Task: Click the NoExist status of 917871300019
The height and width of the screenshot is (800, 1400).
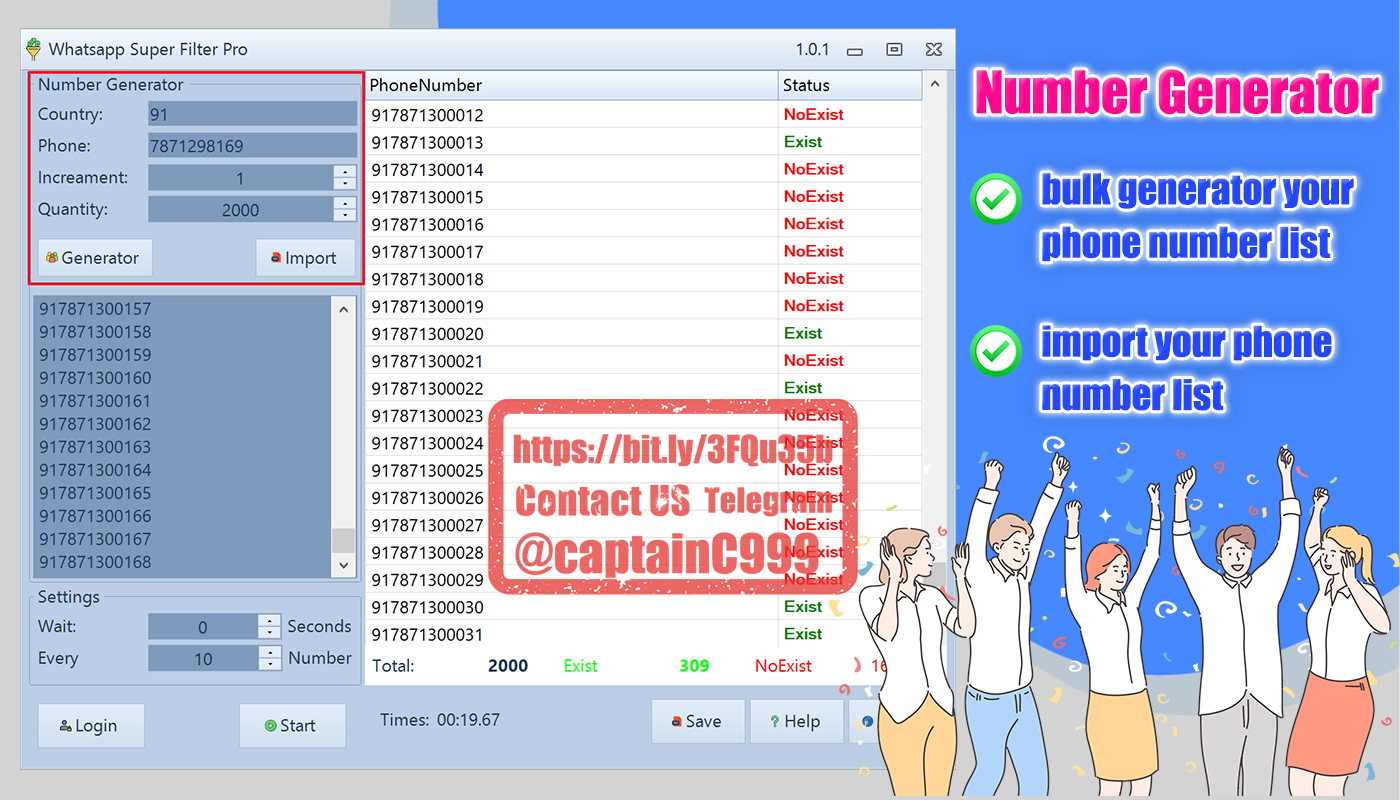Action: pos(814,306)
